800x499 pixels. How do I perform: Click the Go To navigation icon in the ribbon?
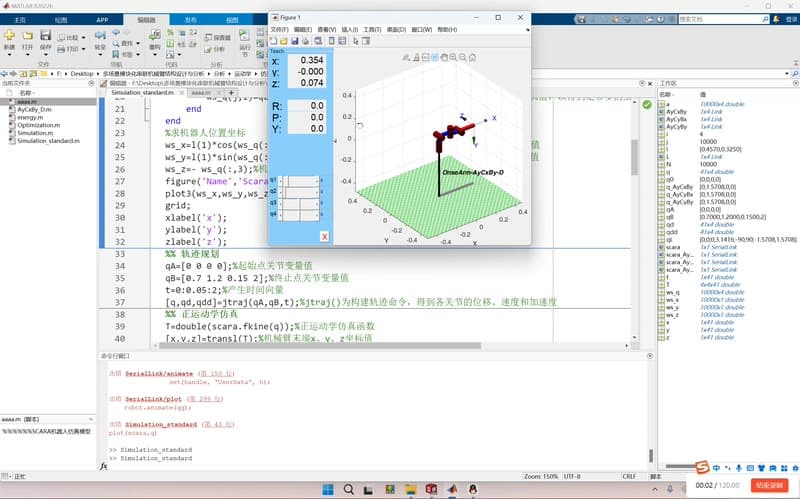(100, 36)
